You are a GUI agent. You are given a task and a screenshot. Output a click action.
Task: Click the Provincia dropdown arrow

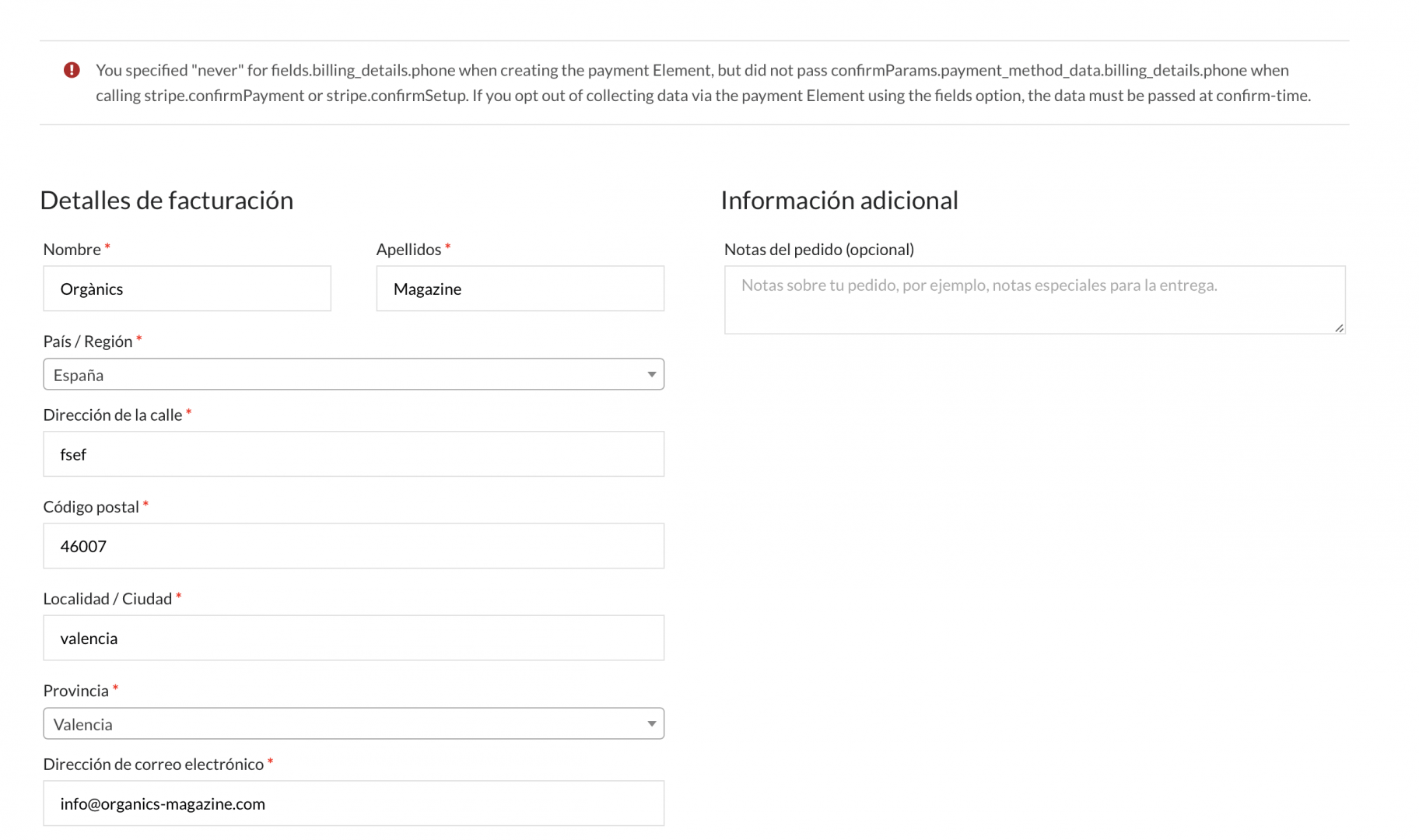(x=651, y=724)
